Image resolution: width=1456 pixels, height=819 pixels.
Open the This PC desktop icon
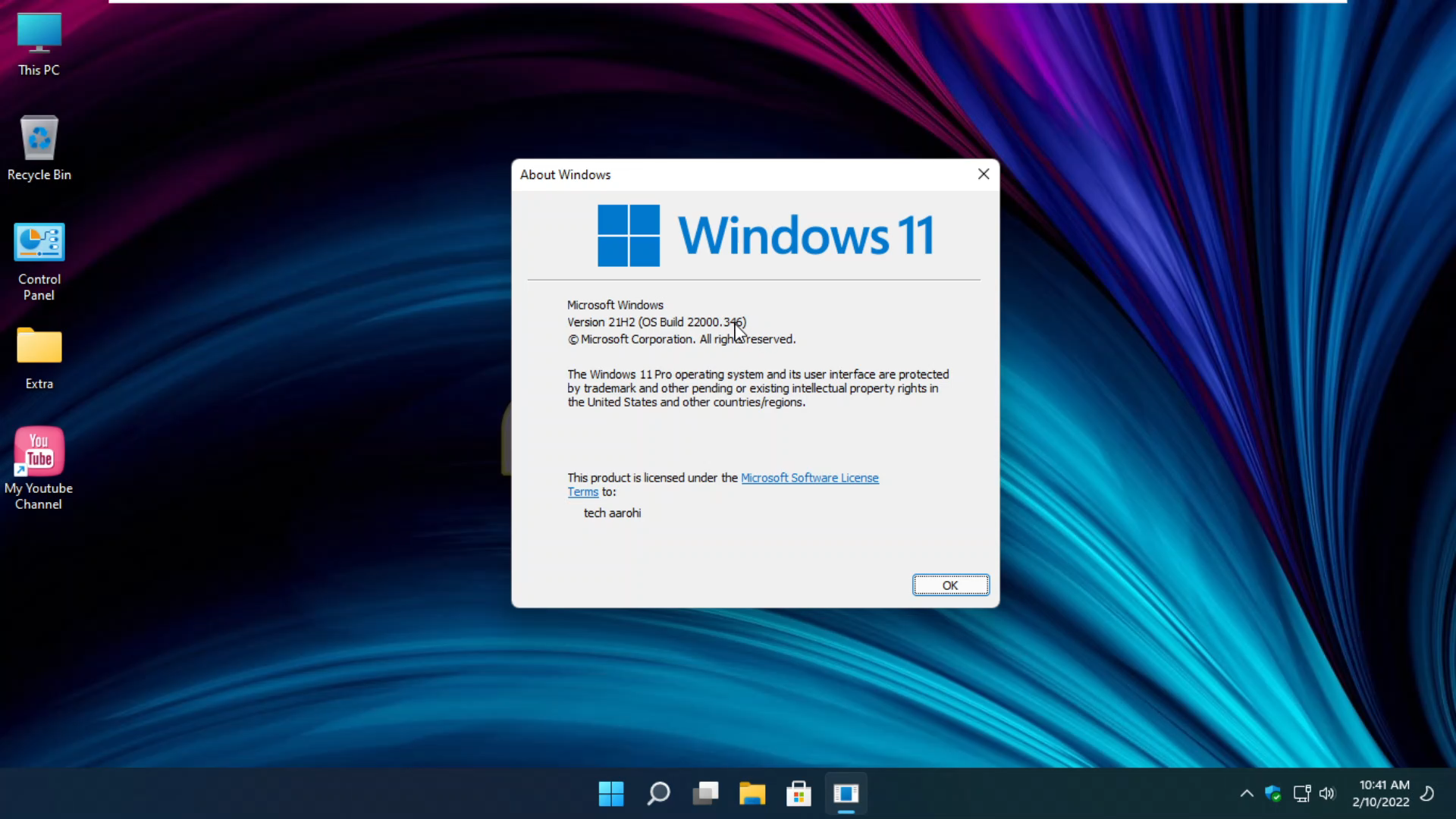[39, 45]
